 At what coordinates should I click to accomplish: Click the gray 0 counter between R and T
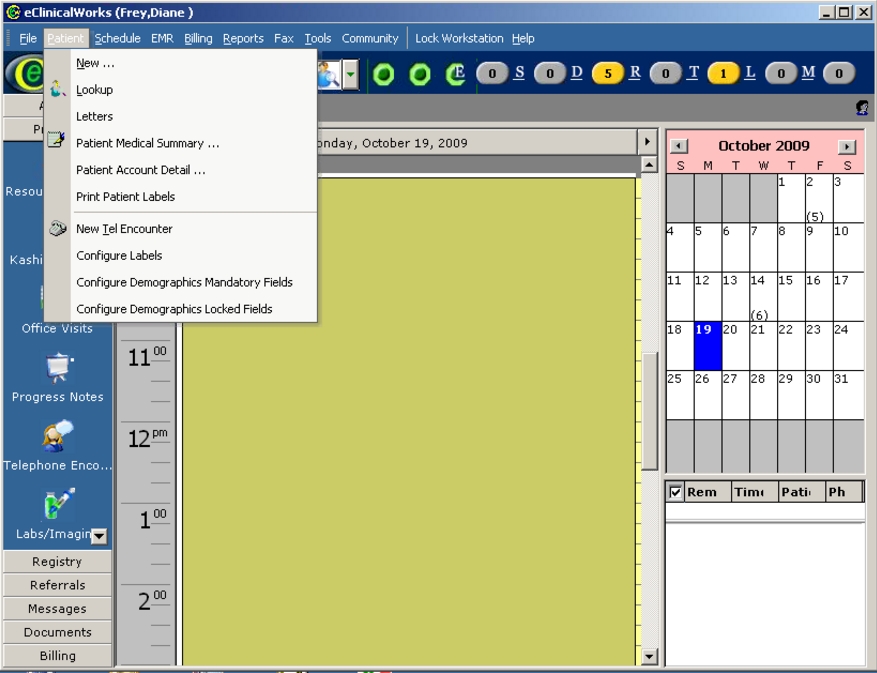(665, 73)
